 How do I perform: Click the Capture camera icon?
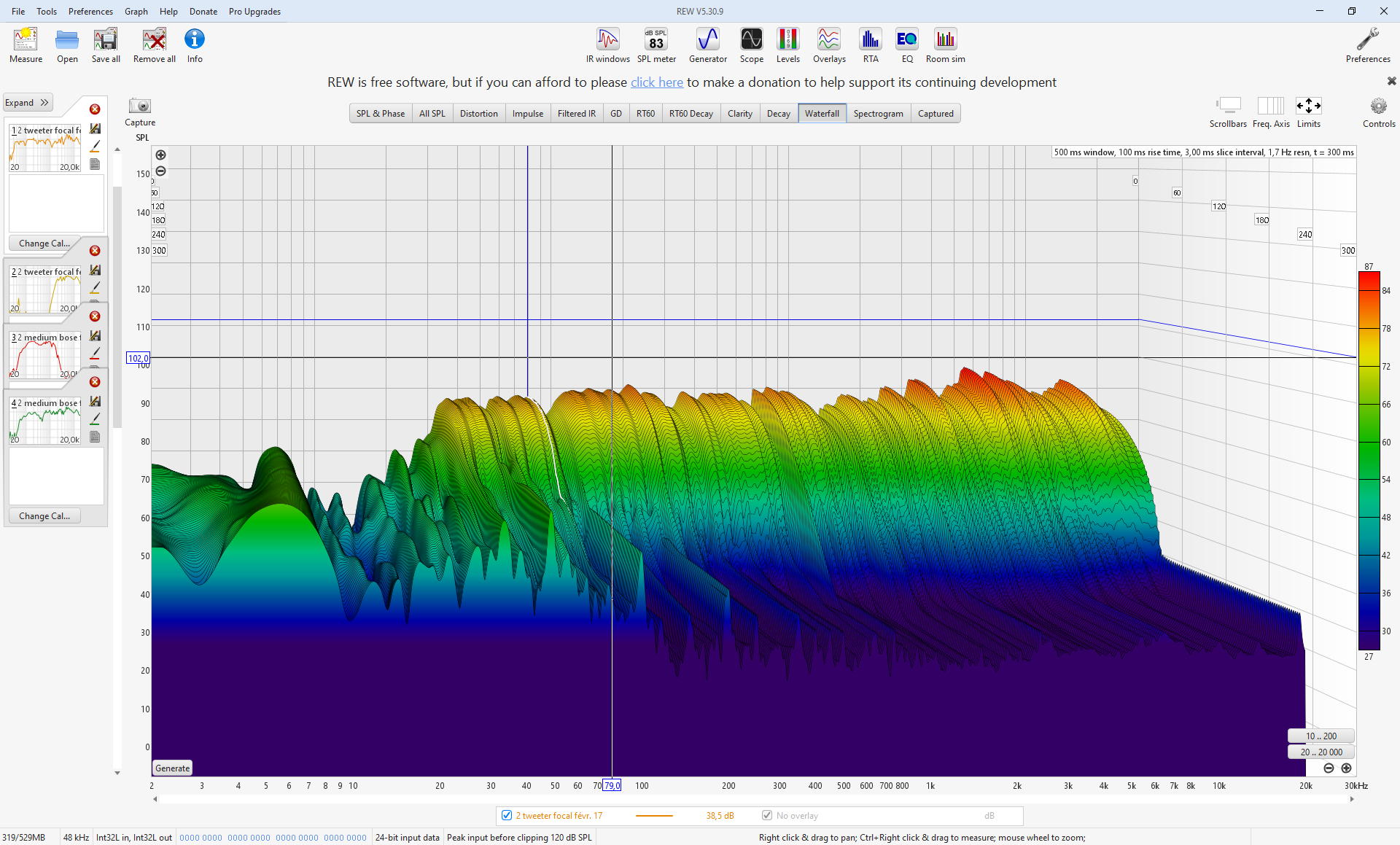(x=139, y=106)
